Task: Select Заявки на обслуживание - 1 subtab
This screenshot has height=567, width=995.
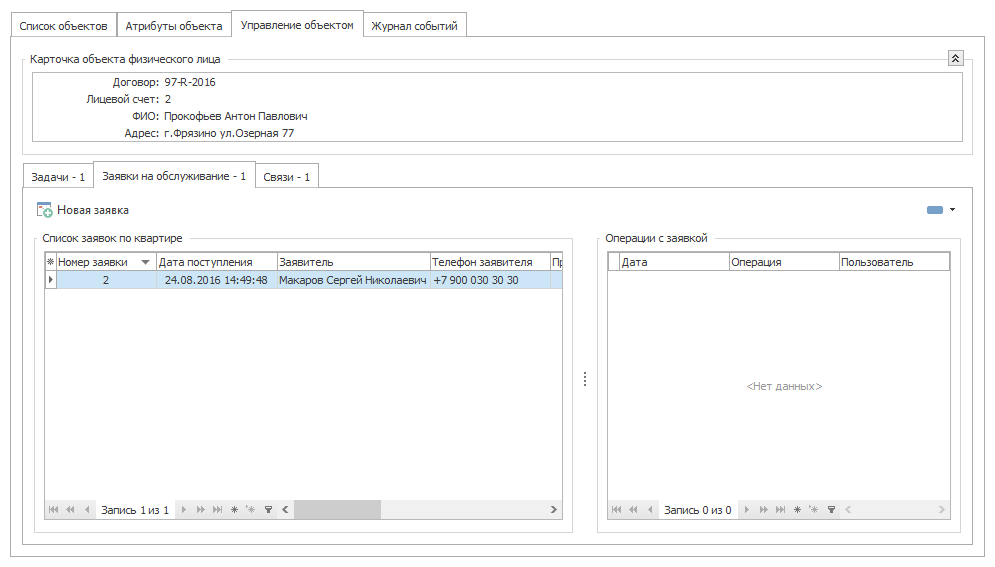Action: tap(174, 176)
